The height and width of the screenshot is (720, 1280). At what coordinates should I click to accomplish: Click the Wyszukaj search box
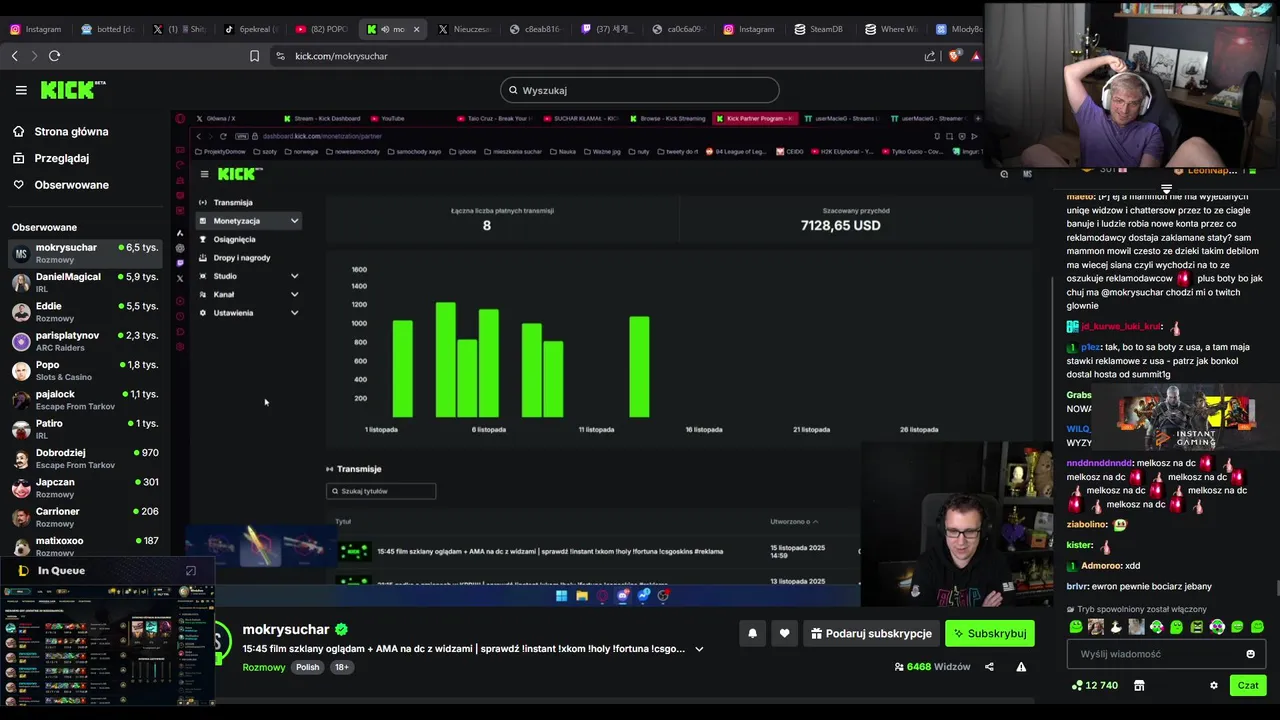pos(640,90)
